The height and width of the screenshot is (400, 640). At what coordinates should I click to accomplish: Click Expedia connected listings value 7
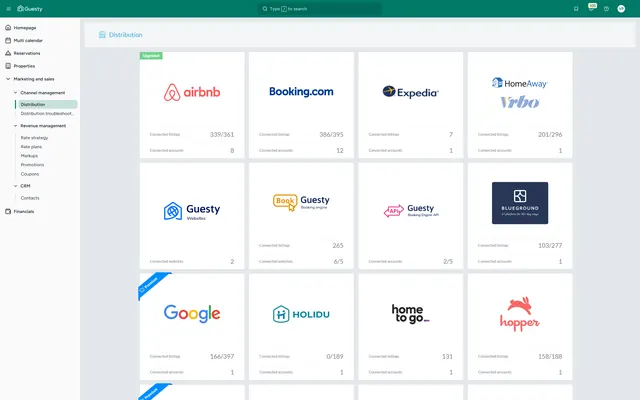point(451,134)
